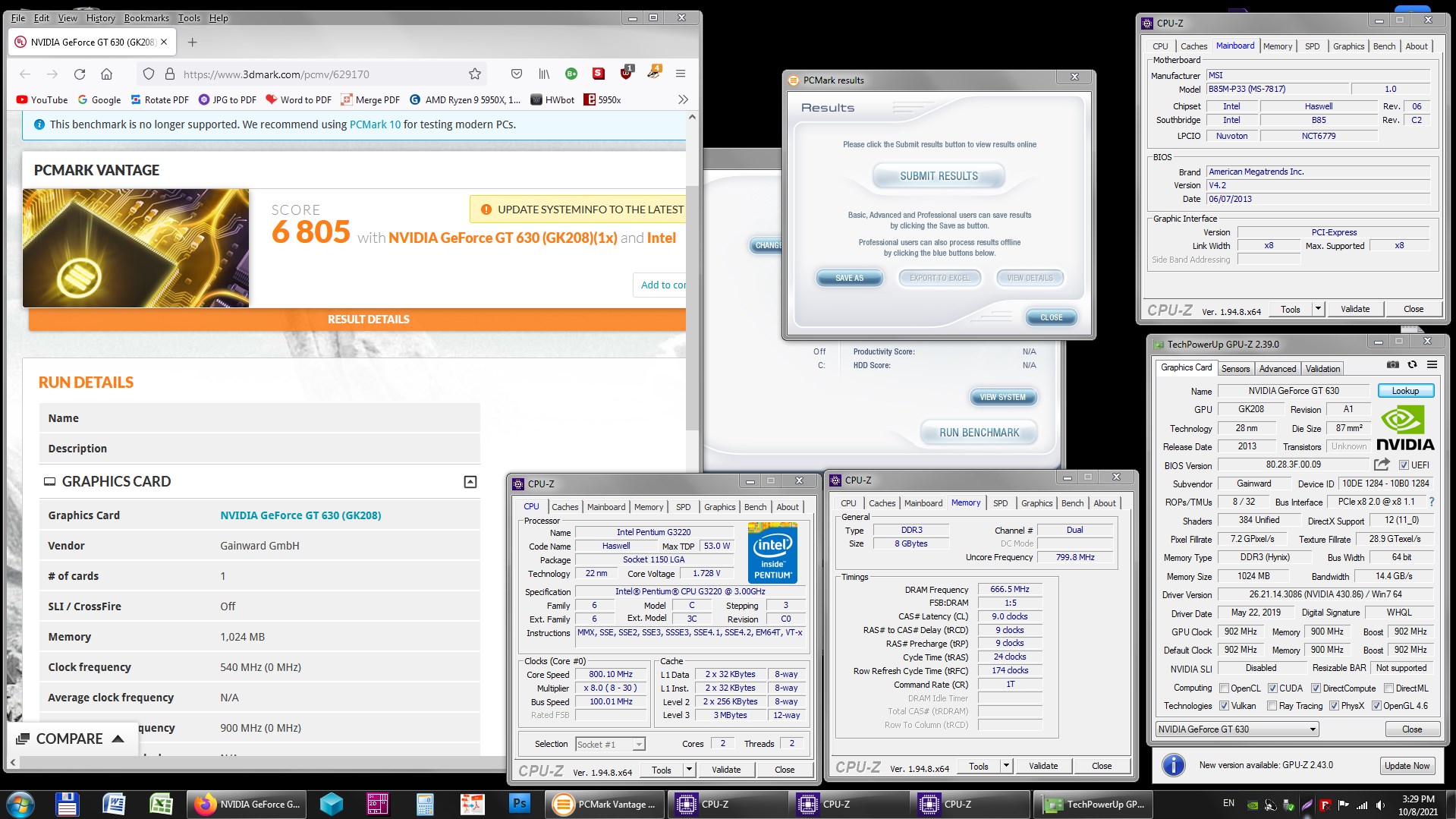Screen dimensions: 1456x819
Task: Click the uBlock extension icon with badge 1
Action: [627, 73]
